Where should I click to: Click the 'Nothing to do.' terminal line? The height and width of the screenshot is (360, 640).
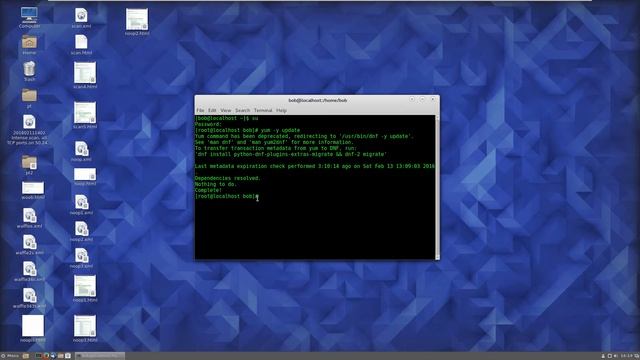(216, 184)
